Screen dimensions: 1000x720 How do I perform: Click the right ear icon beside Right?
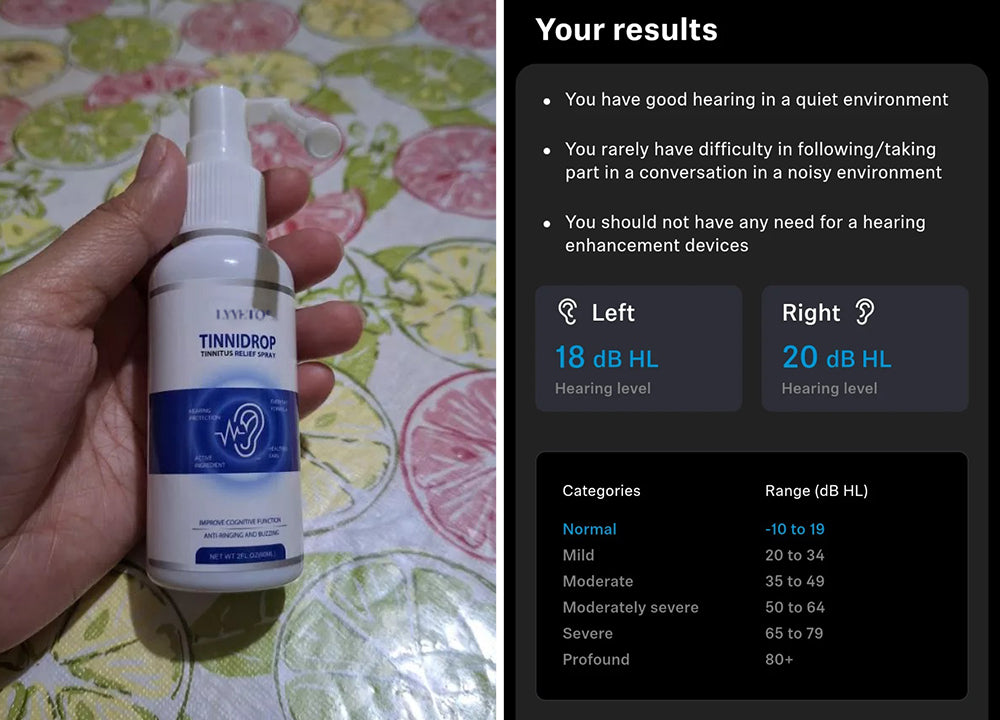[x=864, y=312]
